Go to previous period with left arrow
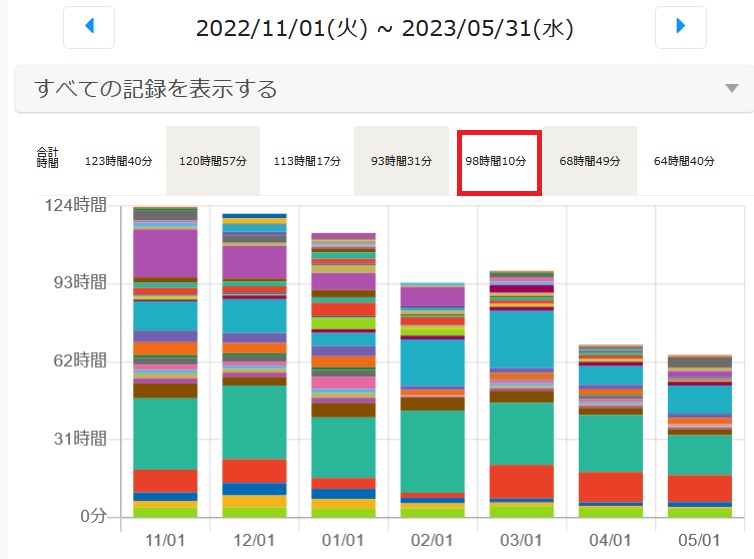754x559 pixels. (x=89, y=27)
